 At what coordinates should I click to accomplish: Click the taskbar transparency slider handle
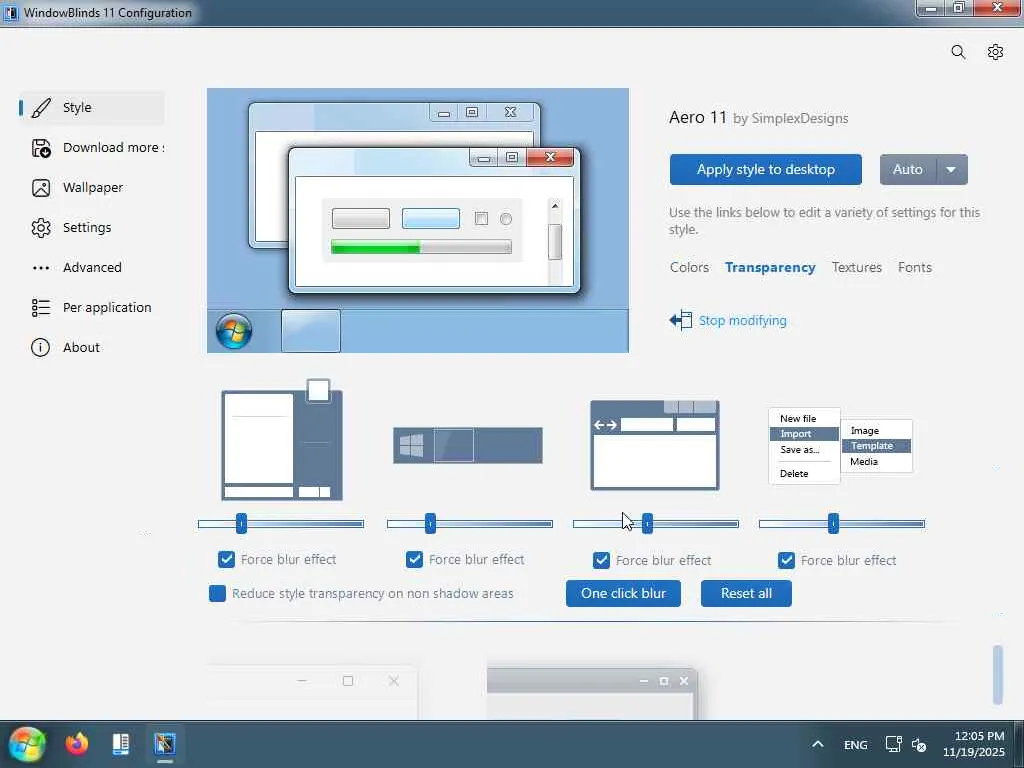430,524
